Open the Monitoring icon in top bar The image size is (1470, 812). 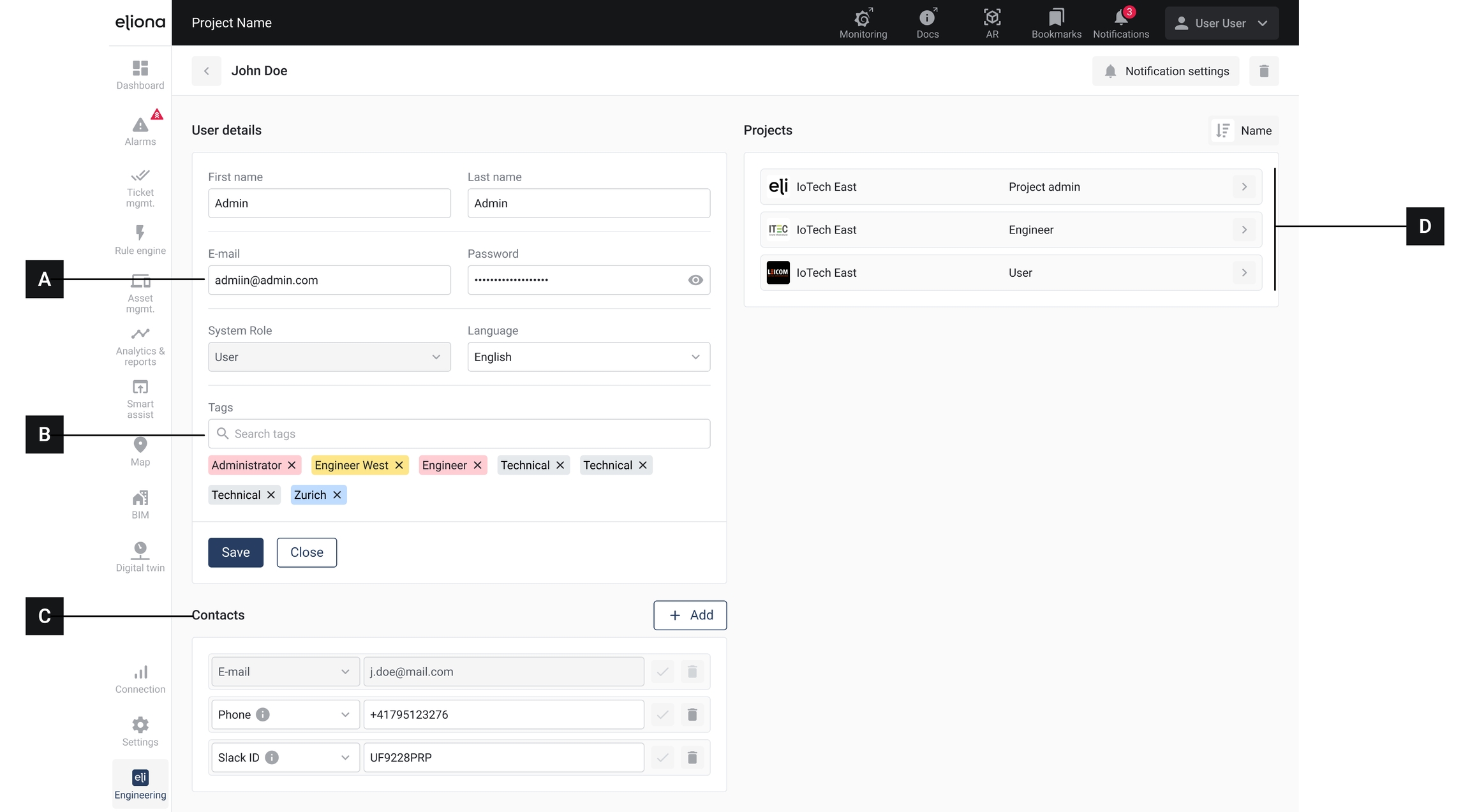pos(863,23)
